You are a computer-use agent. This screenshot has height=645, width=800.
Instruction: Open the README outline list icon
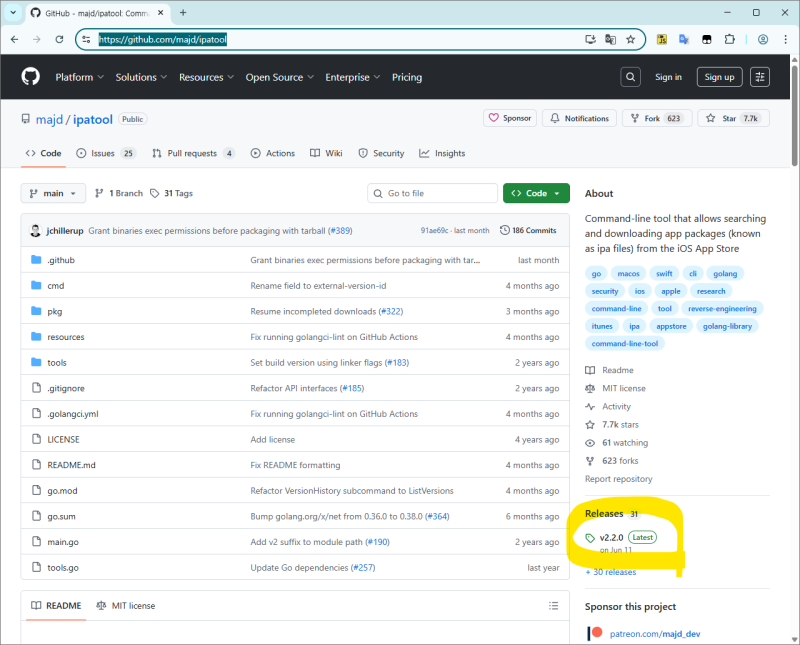coord(554,606)
